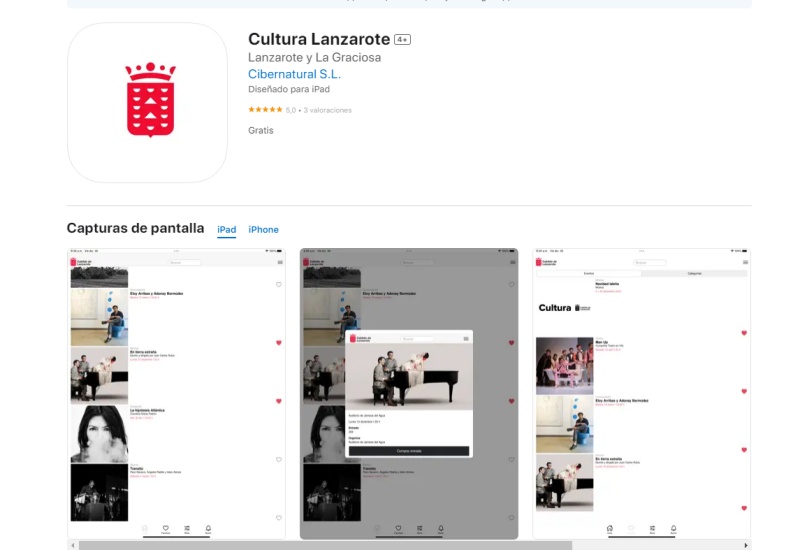Open the Cibernatural S.L. developer link
This screenshot has height=550, width=800.
click(x=294, y=74)
